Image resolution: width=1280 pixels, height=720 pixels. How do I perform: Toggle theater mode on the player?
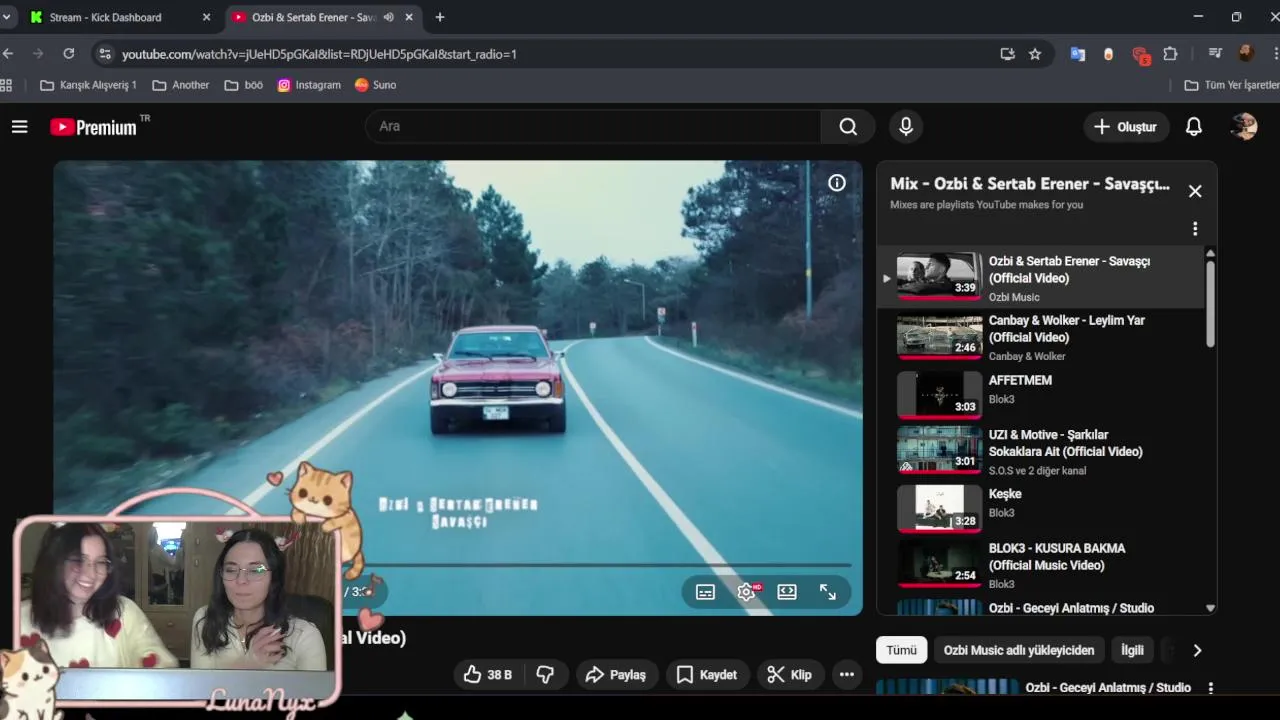pyautogui.click(x=787, y=592)
